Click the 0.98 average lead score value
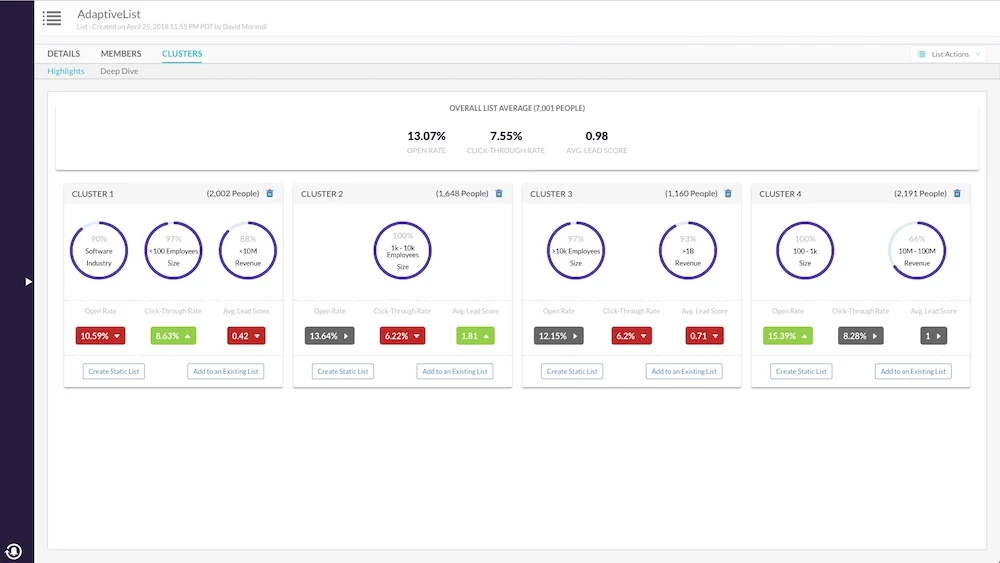The width and height of the screenshot is (1000, 563). click(x=596, y=136)
